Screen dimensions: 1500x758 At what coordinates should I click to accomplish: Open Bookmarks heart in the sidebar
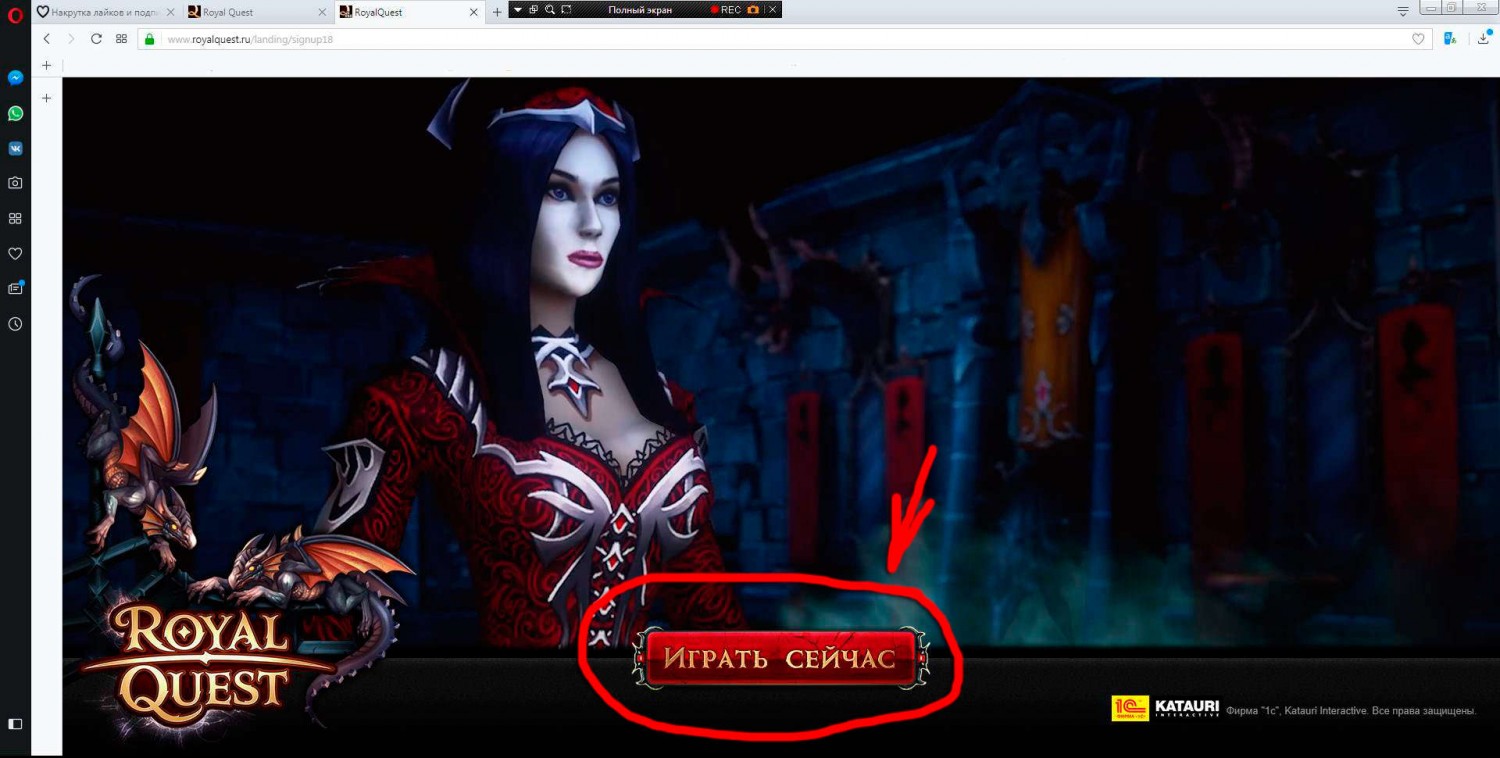pyautogui.click(x=15, y=253)
